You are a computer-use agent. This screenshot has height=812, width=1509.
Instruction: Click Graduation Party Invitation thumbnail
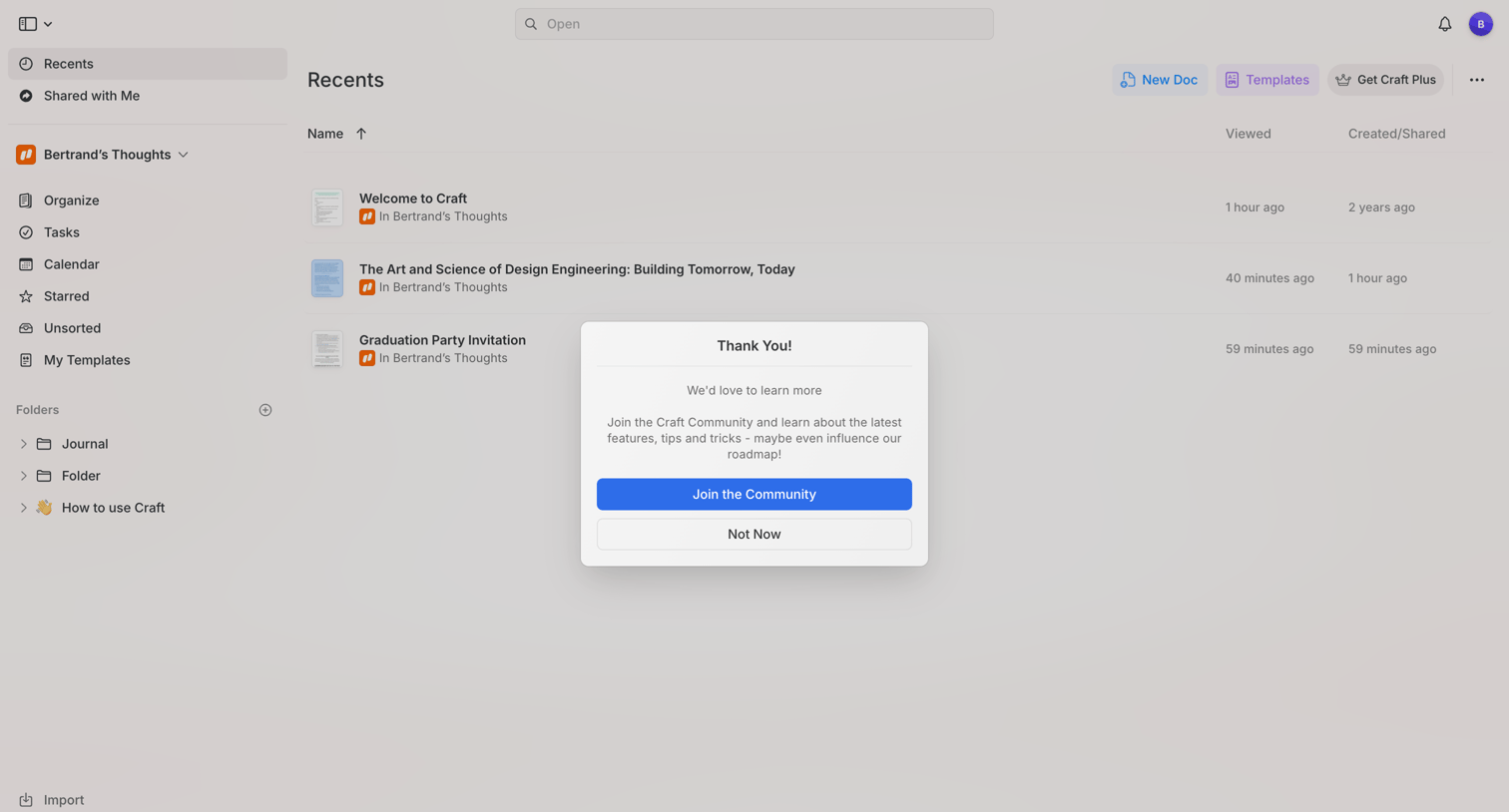tap(327, 349)
